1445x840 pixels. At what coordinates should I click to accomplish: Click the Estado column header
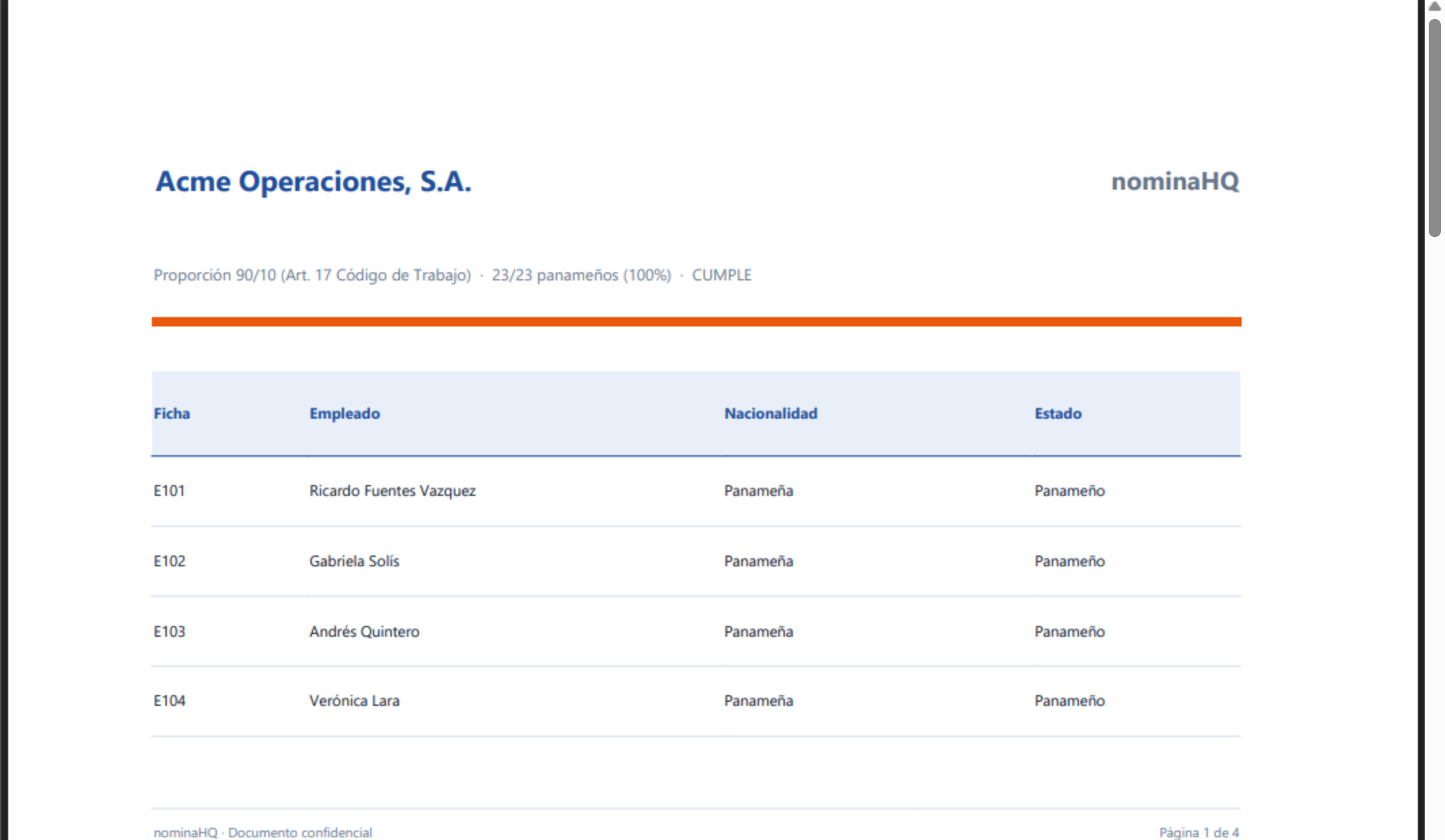pos(1058,413)
